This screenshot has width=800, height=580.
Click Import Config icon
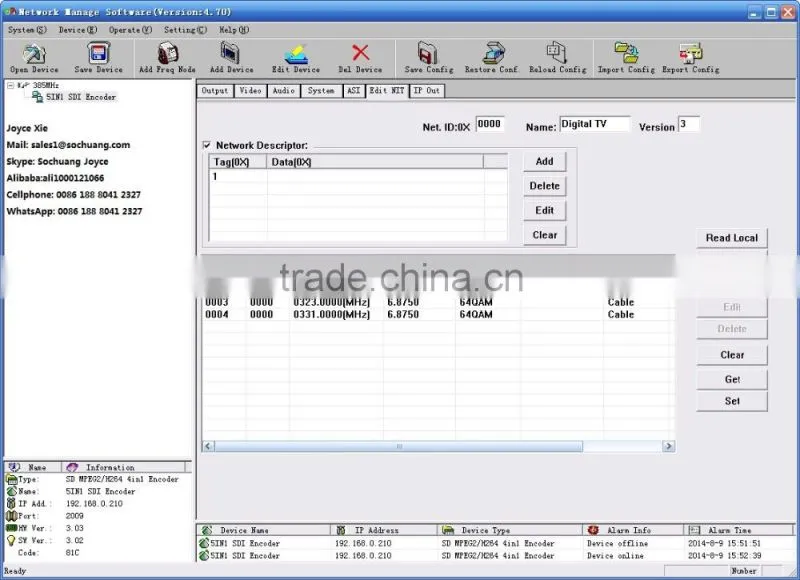pos(626,53)
